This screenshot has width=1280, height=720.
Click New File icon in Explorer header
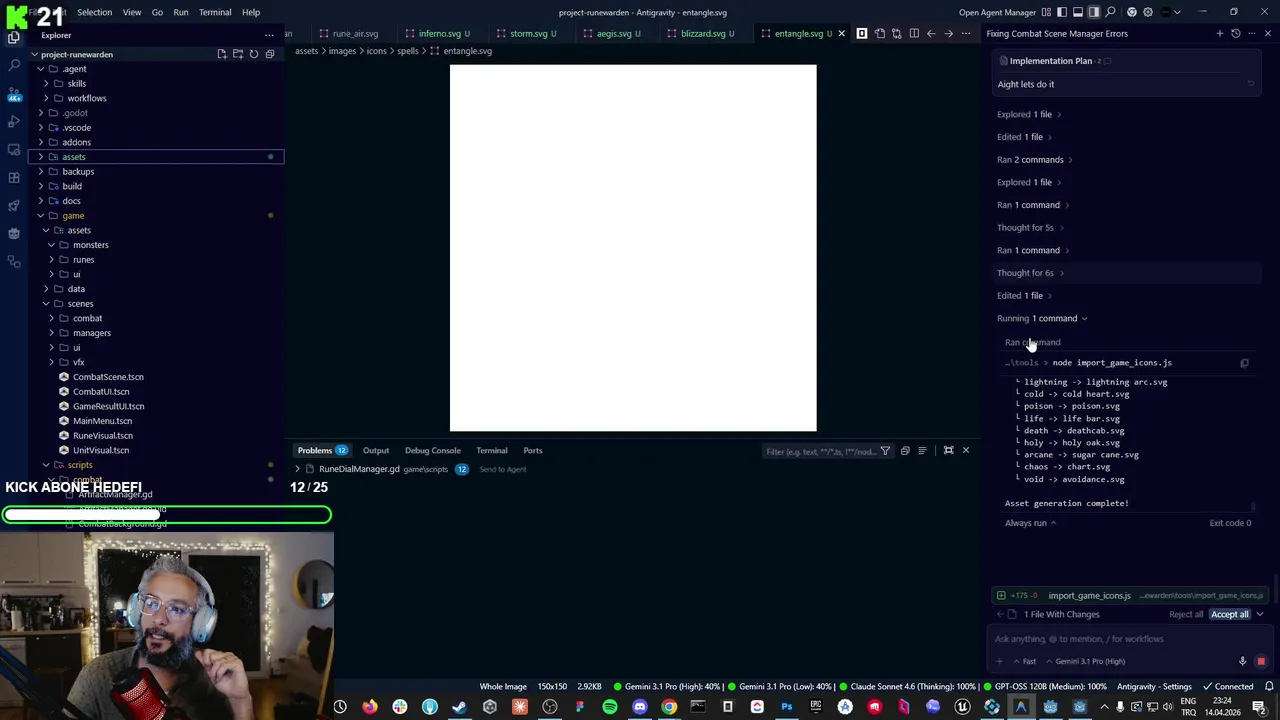(x=222, y=54)
